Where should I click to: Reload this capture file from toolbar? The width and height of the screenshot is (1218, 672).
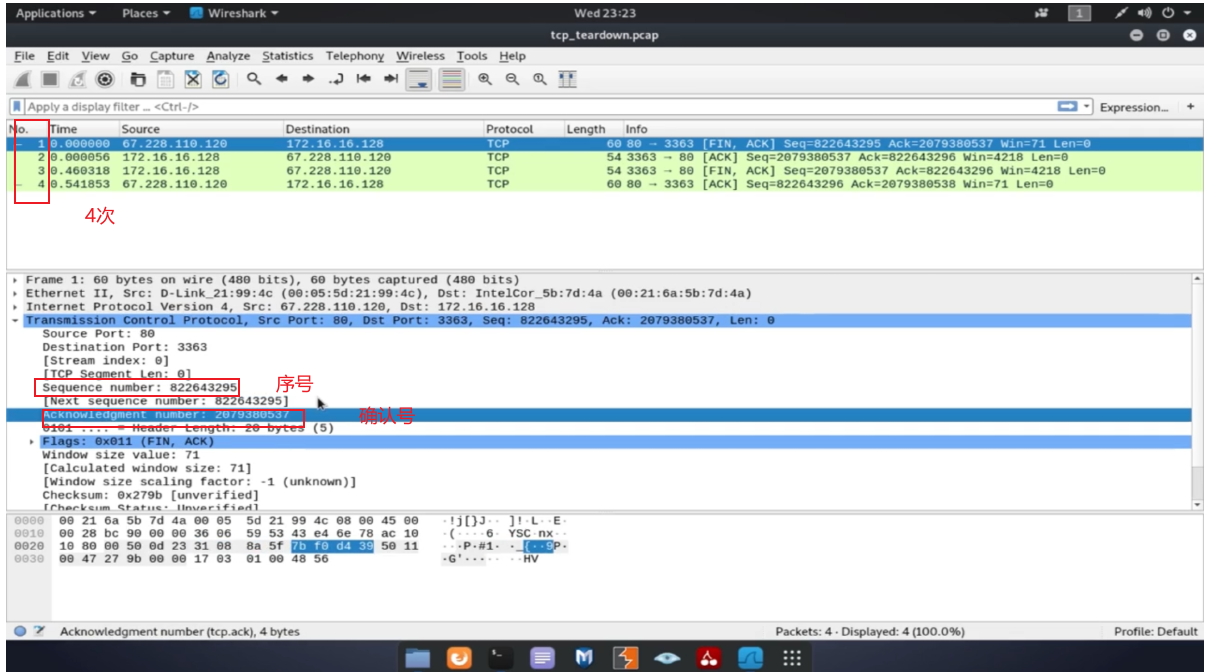pos(221,79)
